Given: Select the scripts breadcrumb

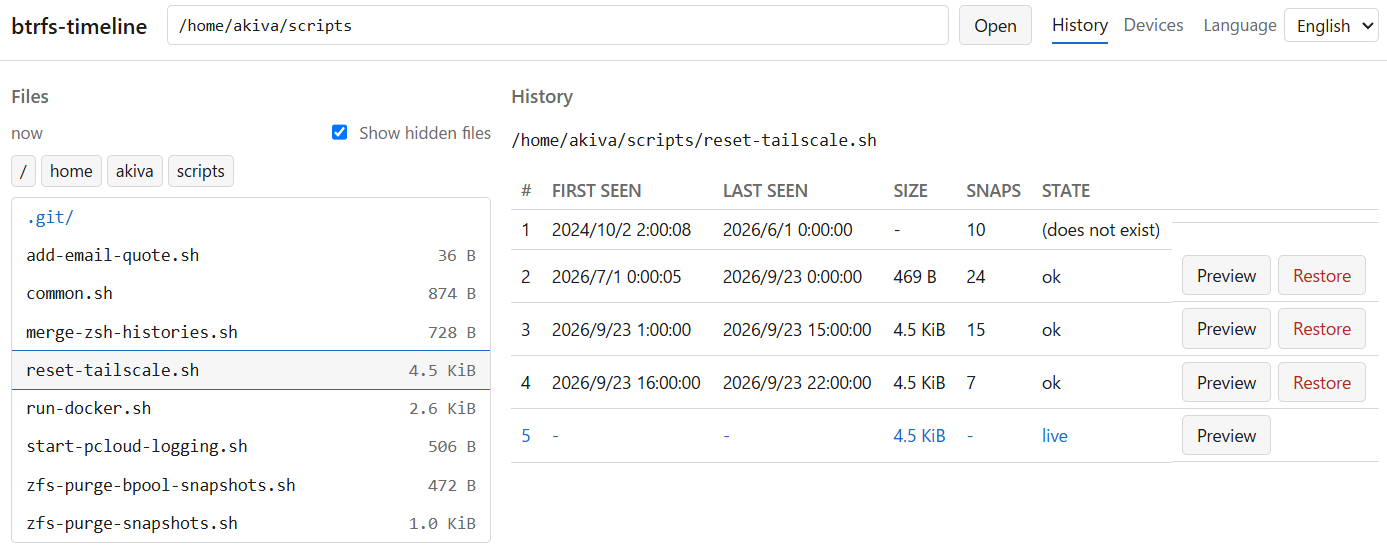Looking at the screenshot, I should (x=201, y=171).
